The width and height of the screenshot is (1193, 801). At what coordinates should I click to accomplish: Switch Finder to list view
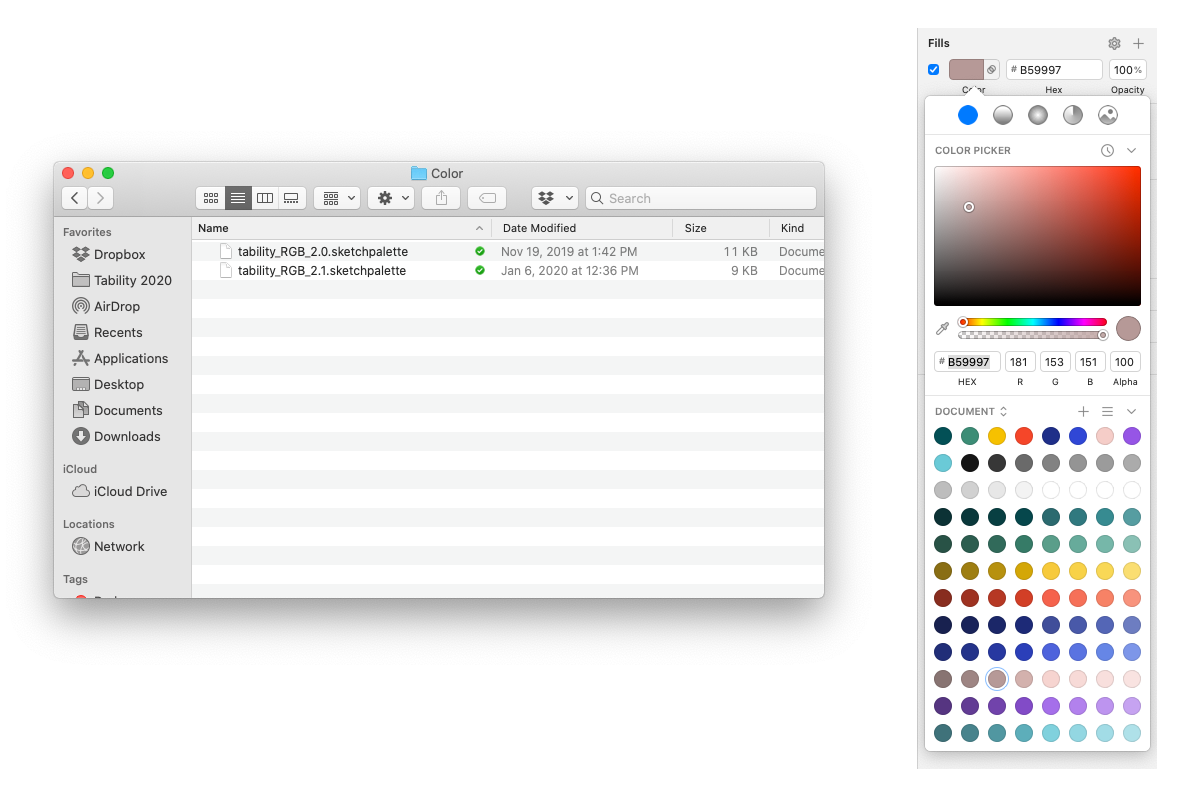pyautogui.click(x=238, y=198)
